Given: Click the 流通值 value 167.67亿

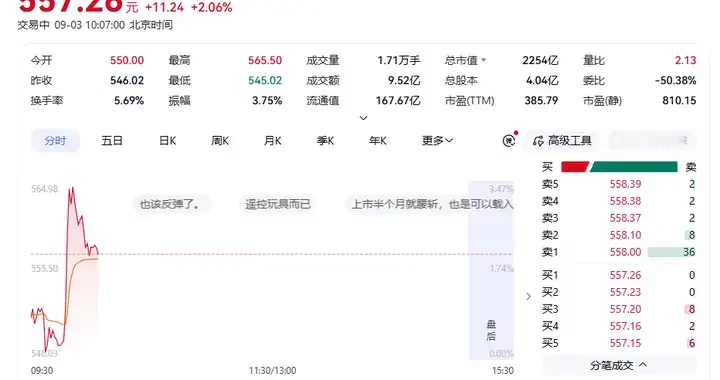Looking at the screenshot, I should (398, 101).
